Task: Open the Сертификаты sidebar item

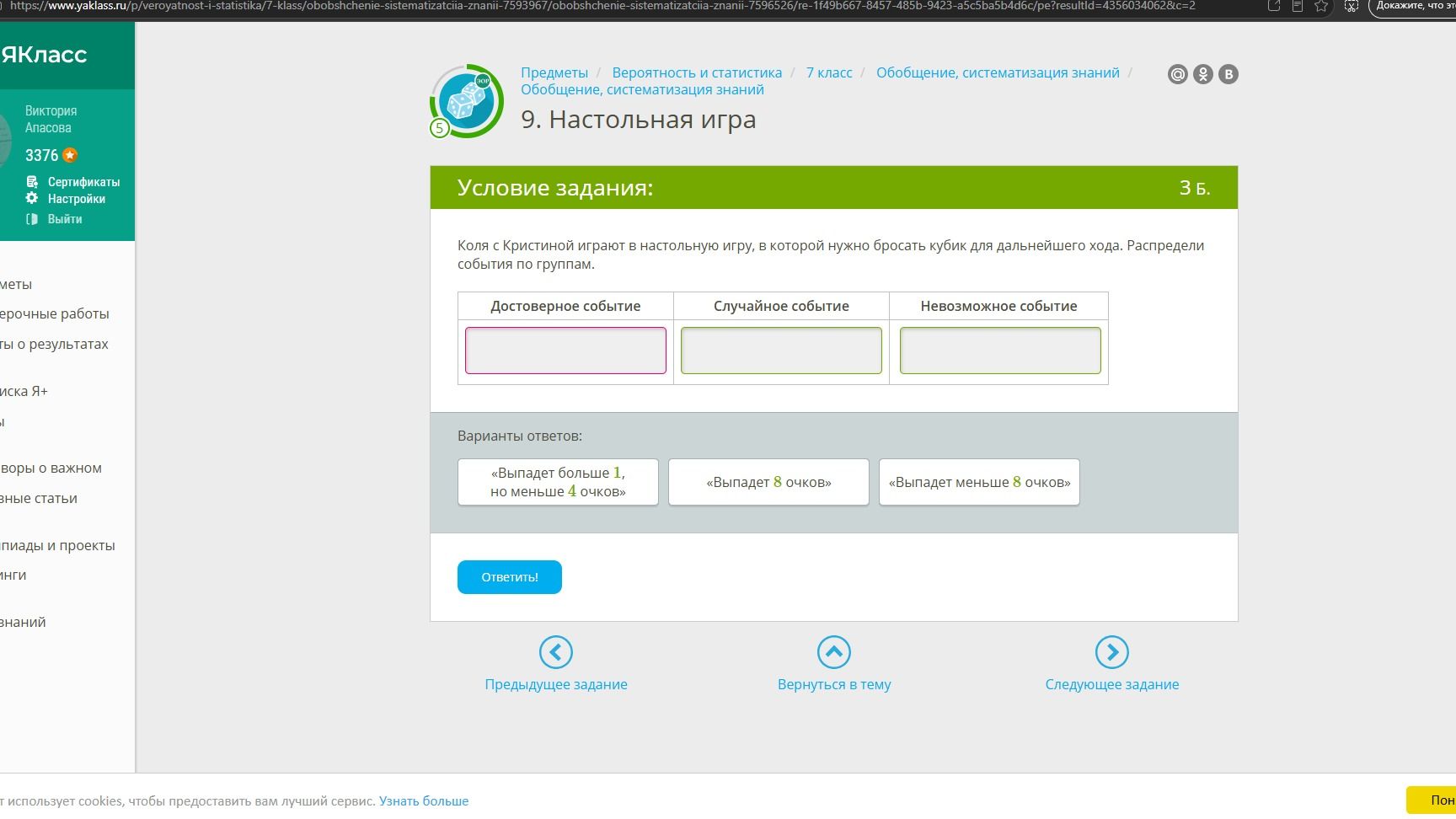Action: 73,182
